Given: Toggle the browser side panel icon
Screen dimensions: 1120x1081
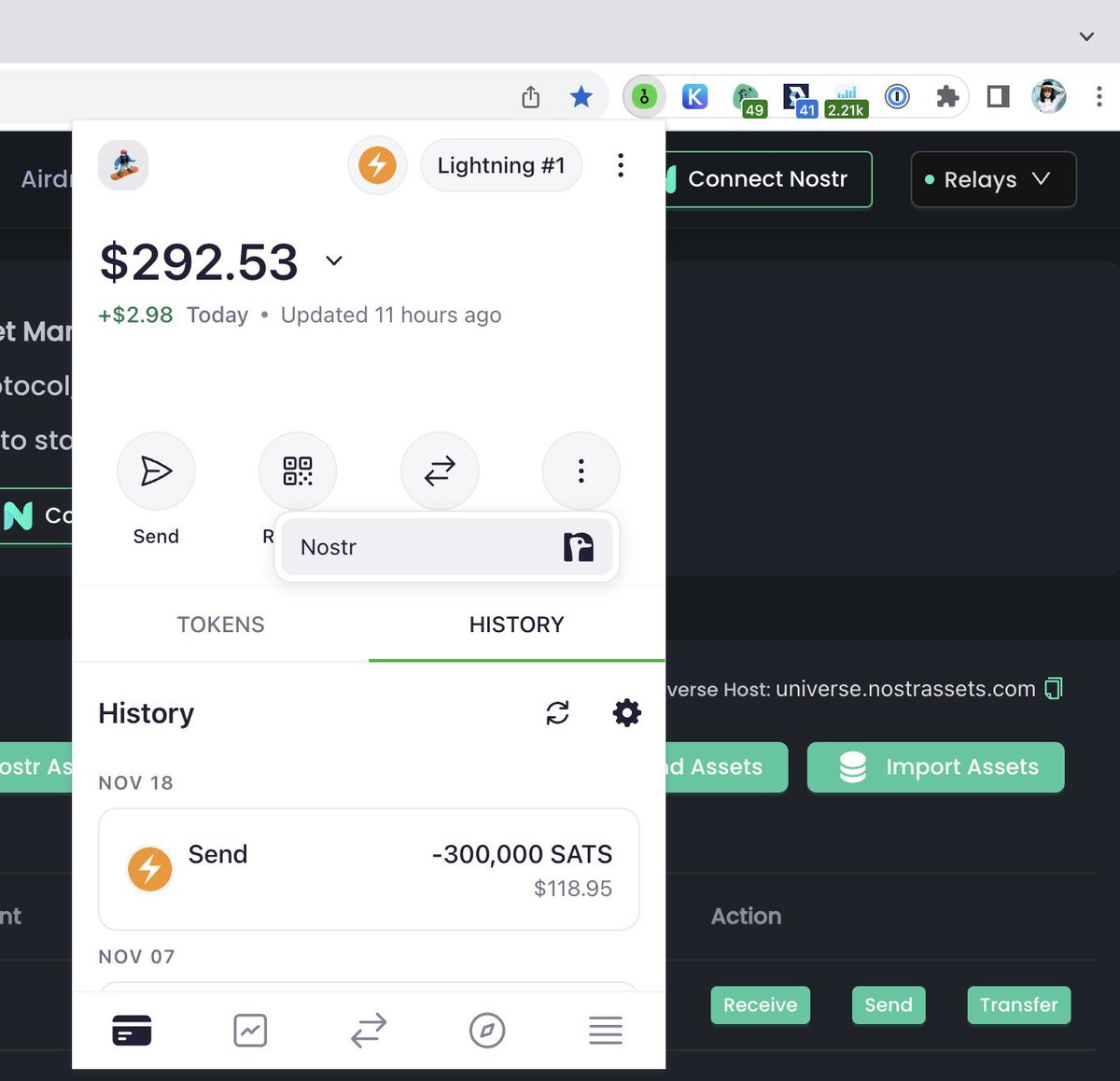Looking at the screenshot, I should (x=998, y=96).
